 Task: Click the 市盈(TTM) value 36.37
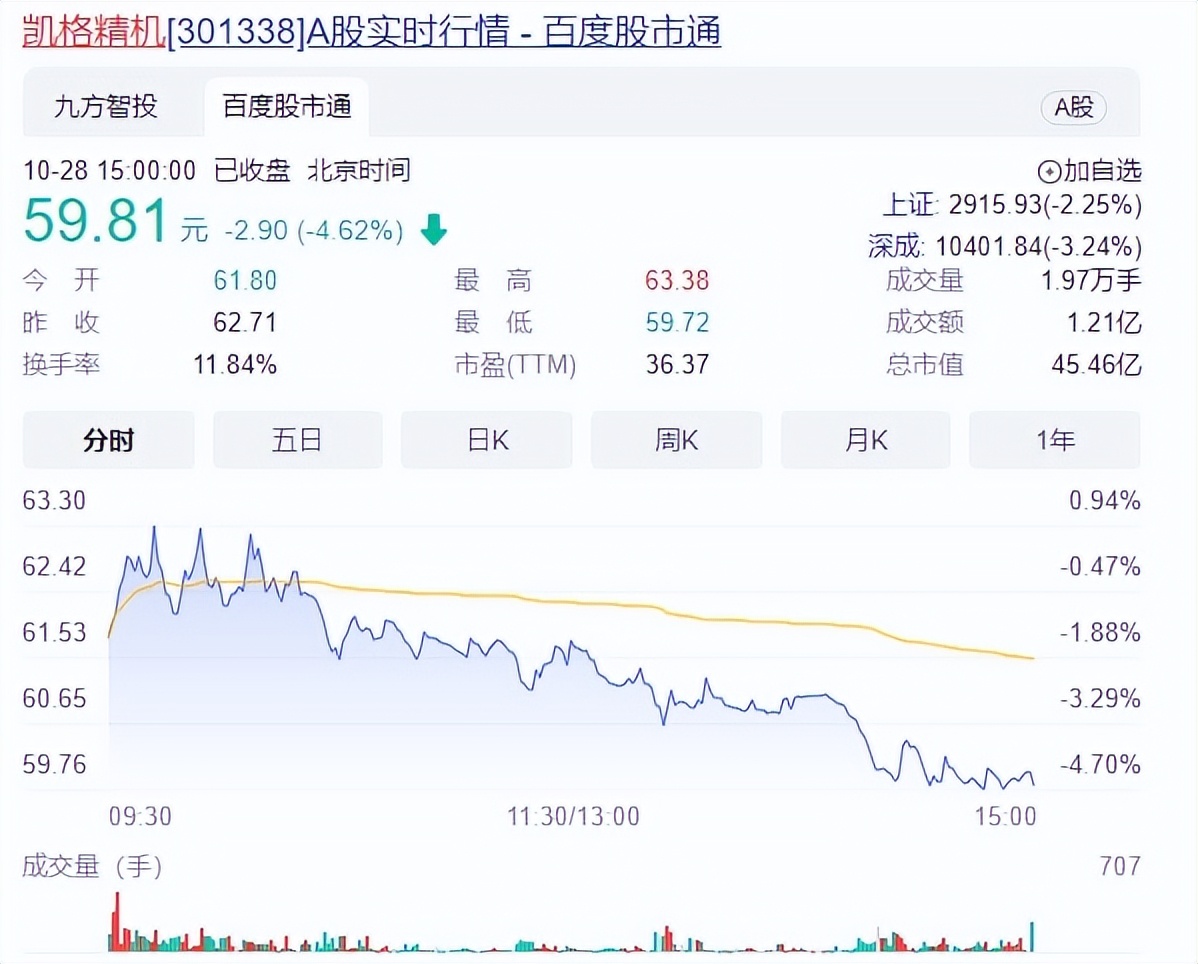tap(677, 365)
